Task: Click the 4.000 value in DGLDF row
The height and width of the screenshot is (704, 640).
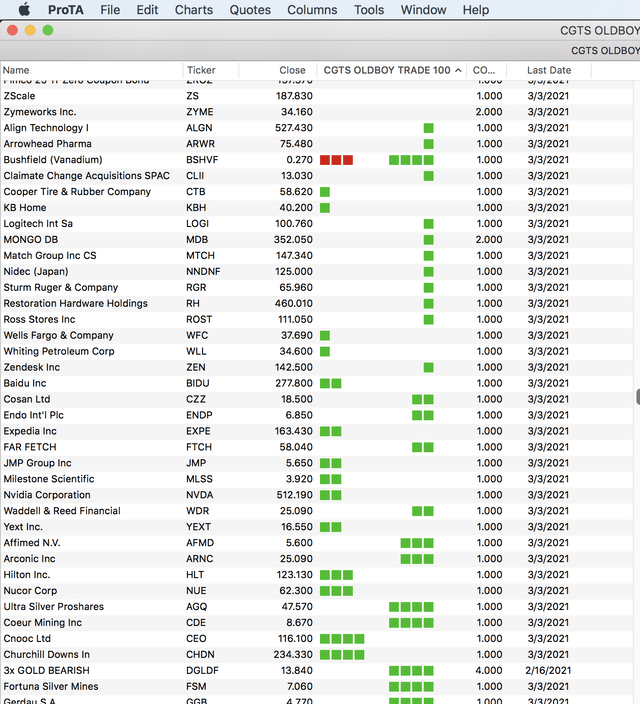Action: point(489,670)
